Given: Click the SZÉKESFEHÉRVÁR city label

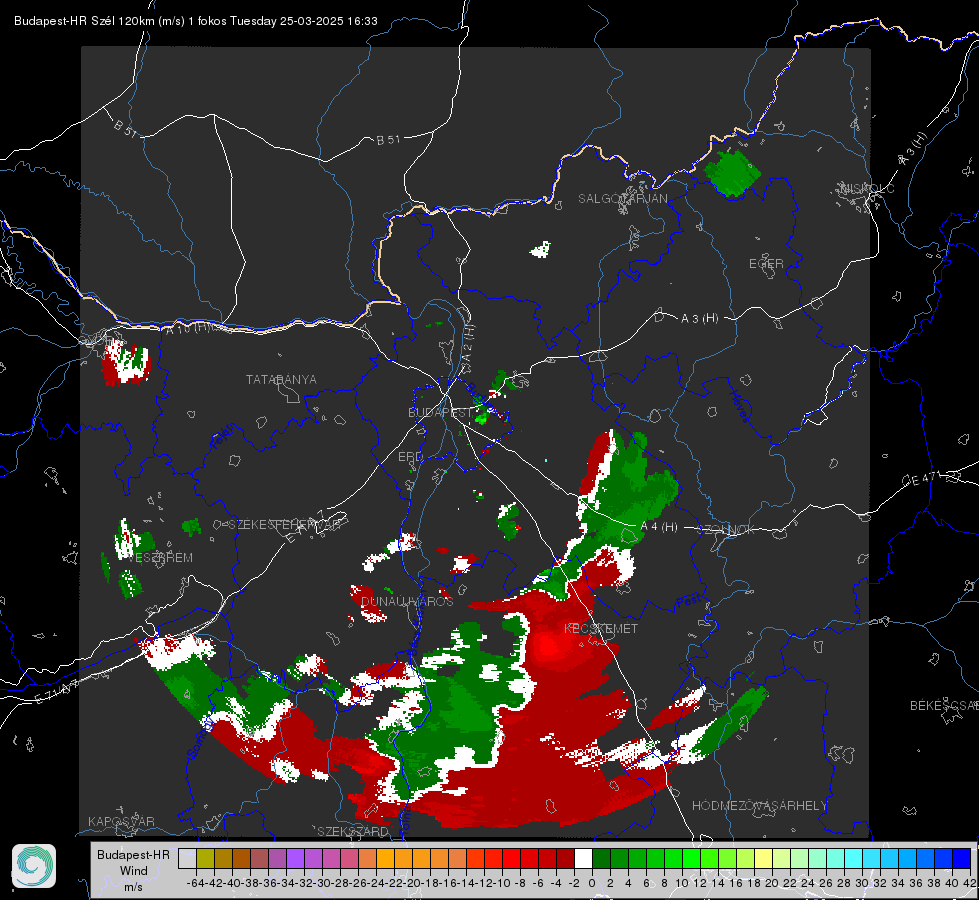Looking at the screenshot, I should pos(284,525).
